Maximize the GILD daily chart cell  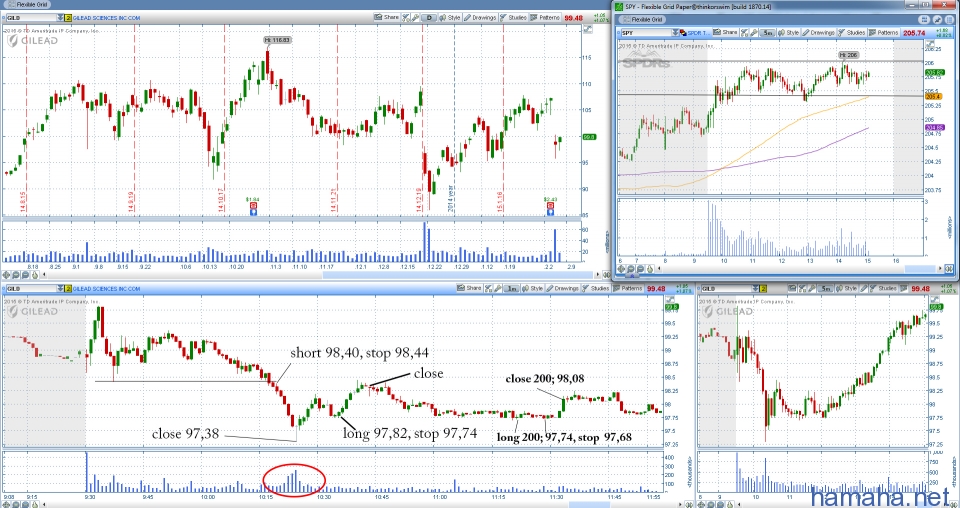[x=588, y=29]
